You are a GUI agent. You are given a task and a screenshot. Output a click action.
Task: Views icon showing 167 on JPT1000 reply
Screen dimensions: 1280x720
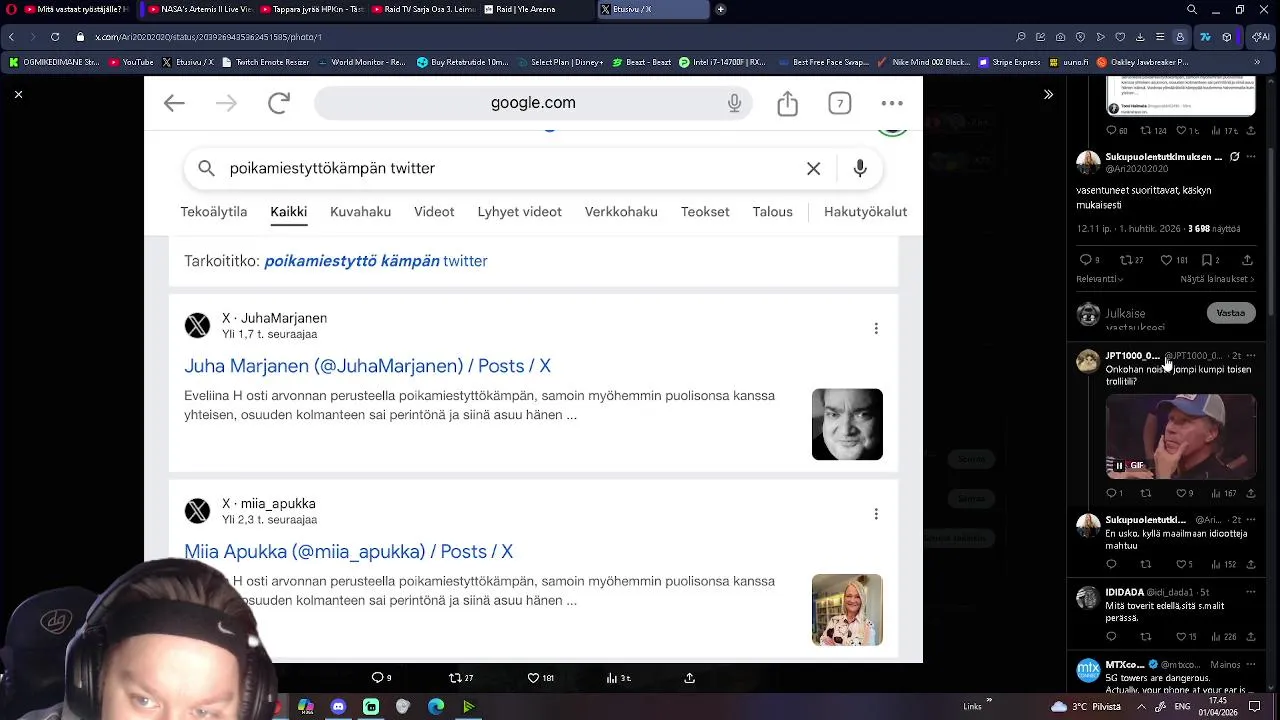click(1217, 493)
